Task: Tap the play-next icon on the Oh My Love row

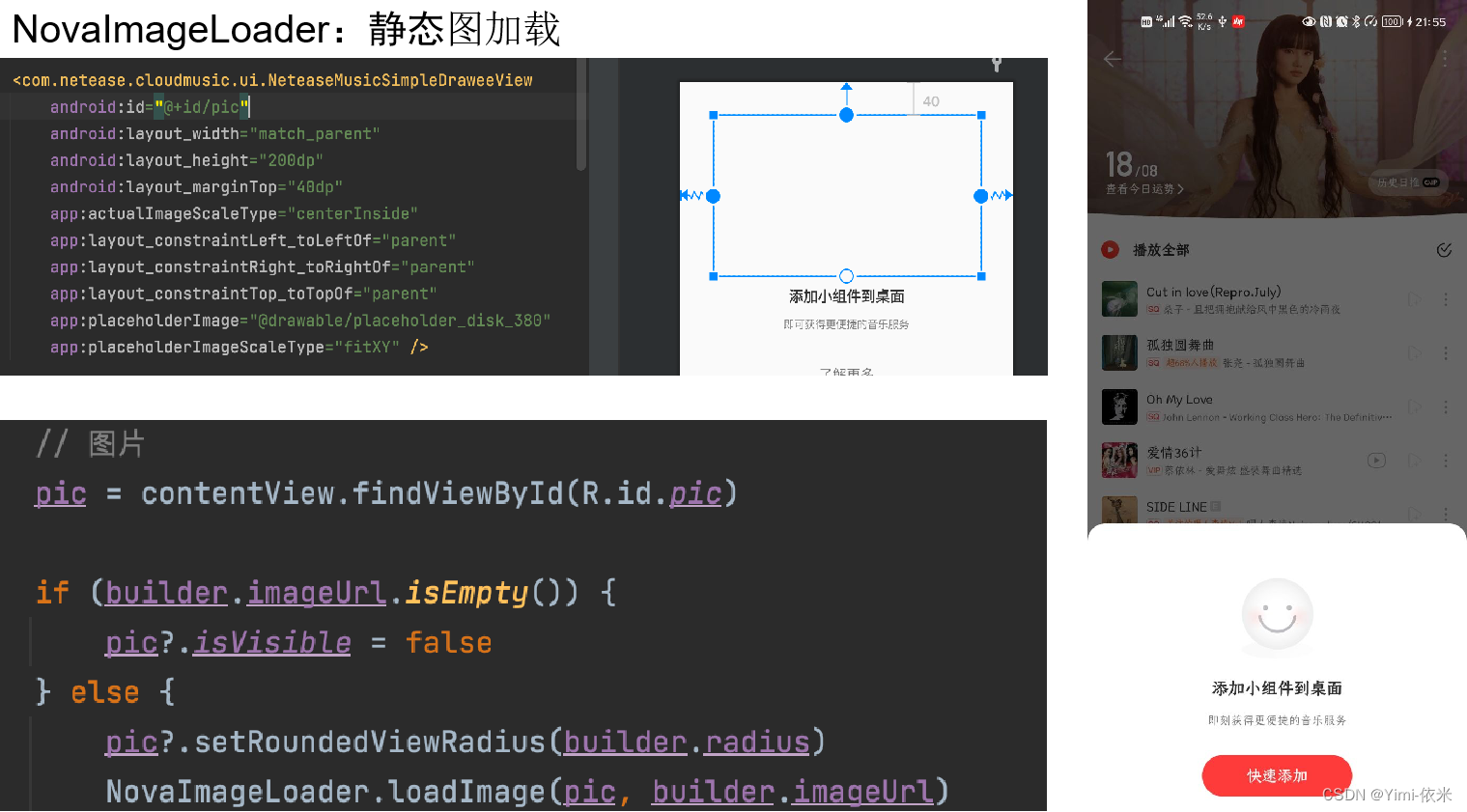Action: click(x=1414, y=407)
